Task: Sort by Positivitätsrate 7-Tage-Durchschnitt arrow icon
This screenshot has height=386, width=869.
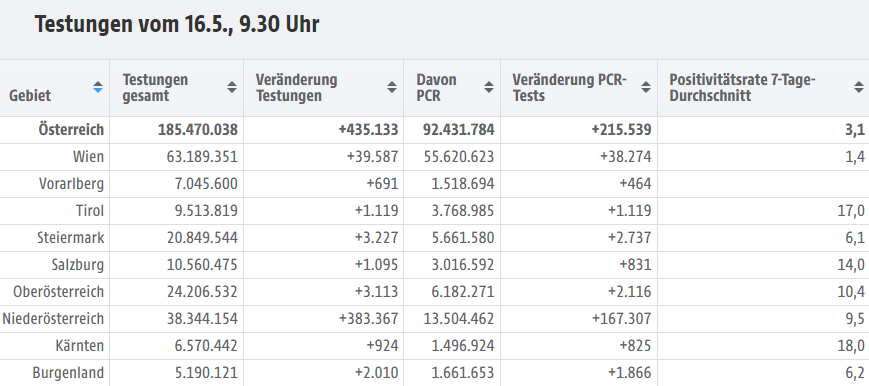Action: 858,87
